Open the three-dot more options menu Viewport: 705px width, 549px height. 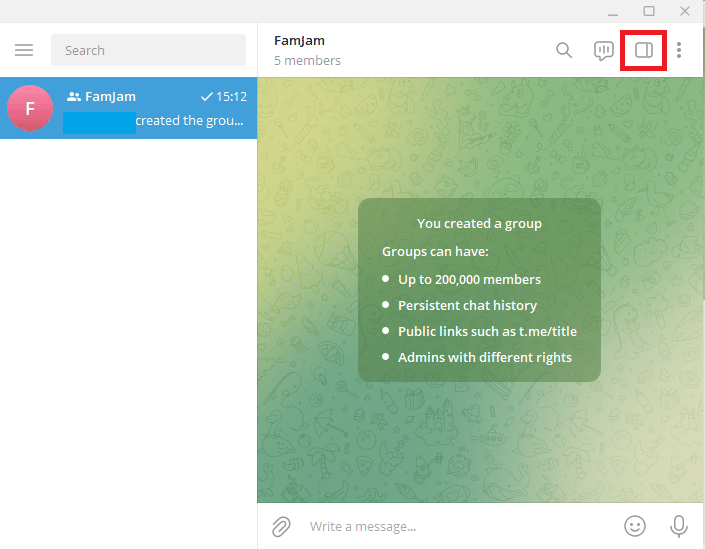[x=679, y=50]
